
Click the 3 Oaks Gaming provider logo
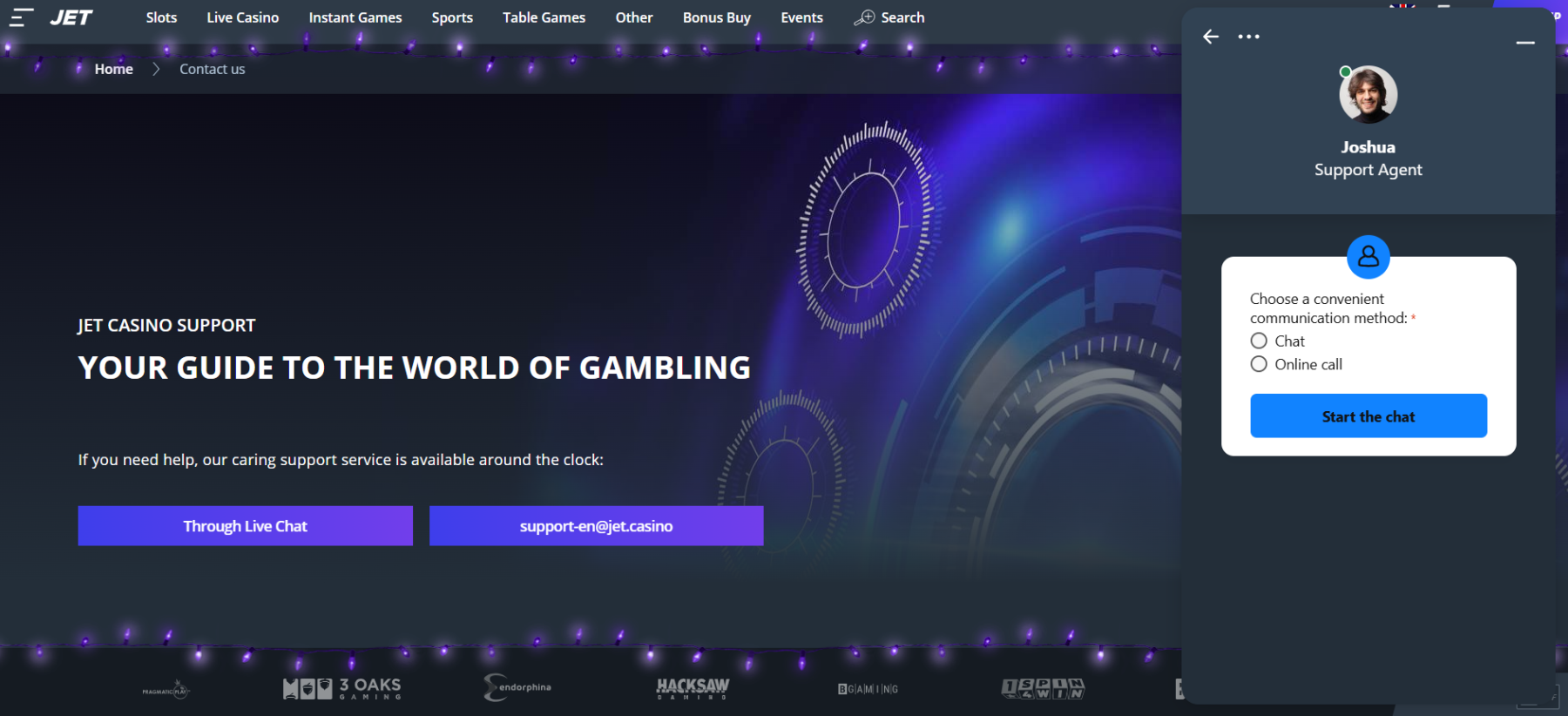[342, 688]
